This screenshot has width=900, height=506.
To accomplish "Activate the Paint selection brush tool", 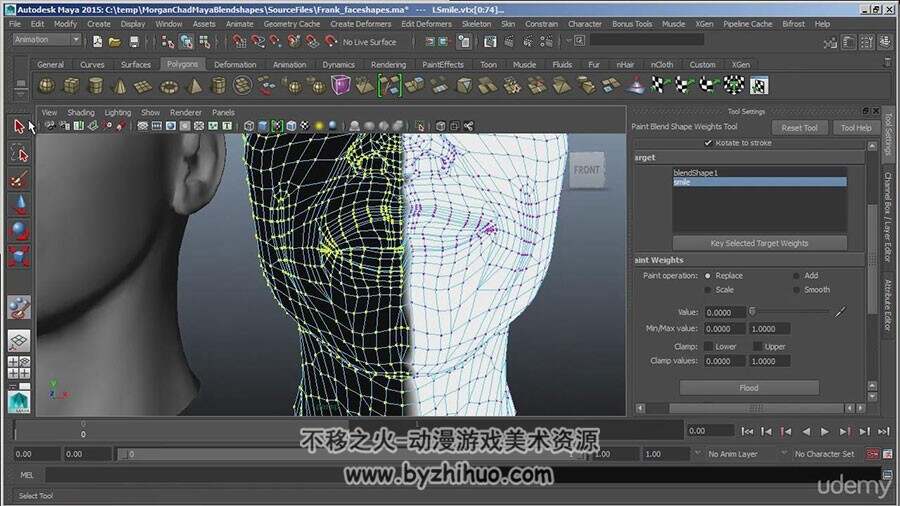I will coord(19,180).
